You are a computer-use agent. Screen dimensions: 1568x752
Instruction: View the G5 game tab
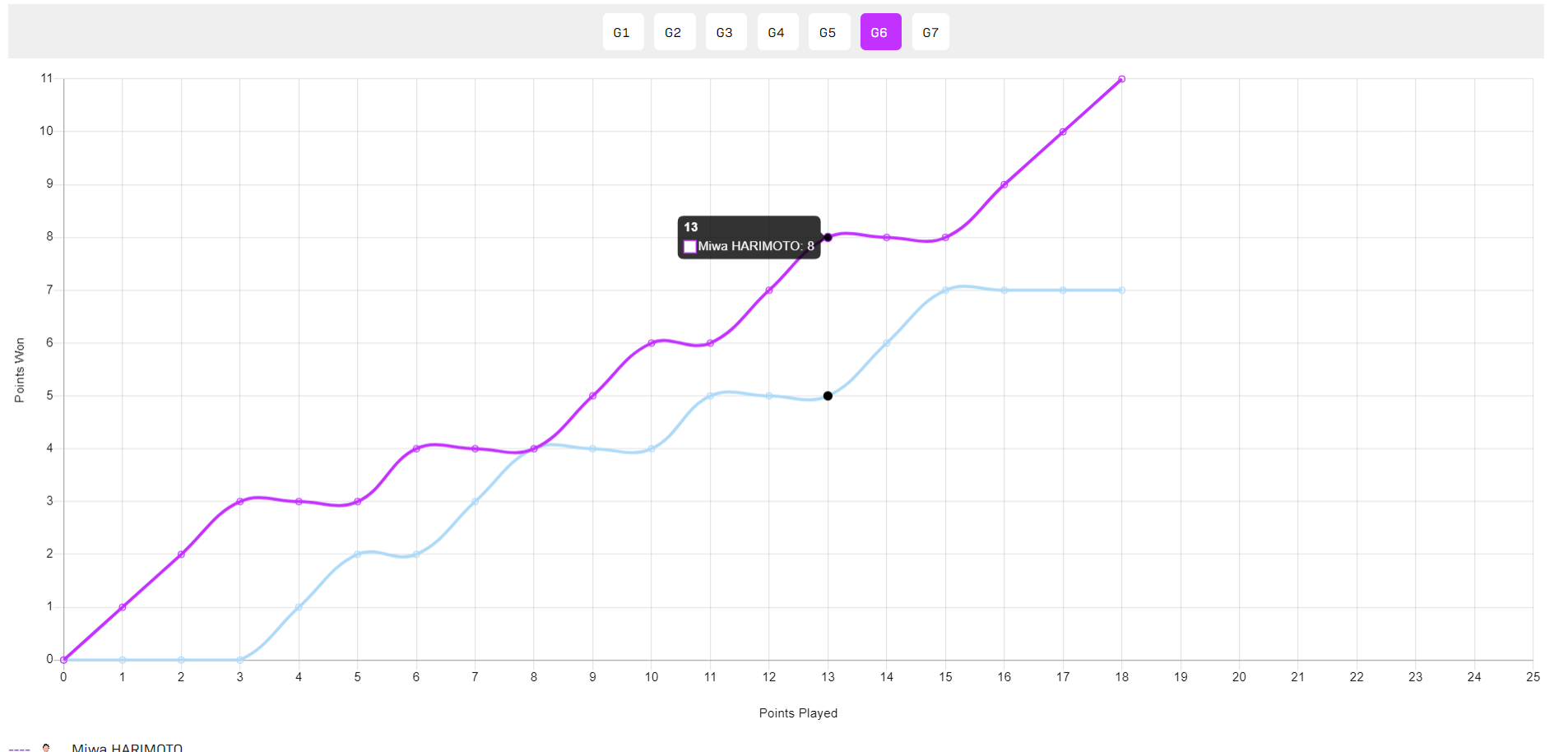(x=828, y=32)
